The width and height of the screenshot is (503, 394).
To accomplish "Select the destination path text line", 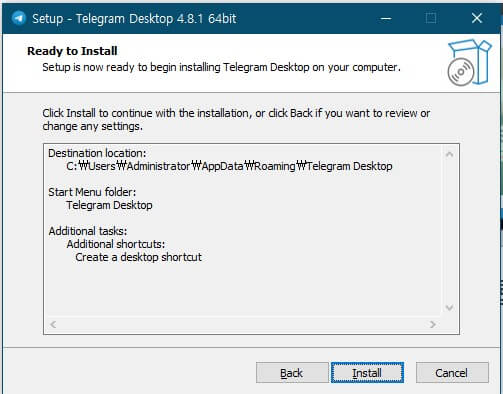I will tap(229, 166).
